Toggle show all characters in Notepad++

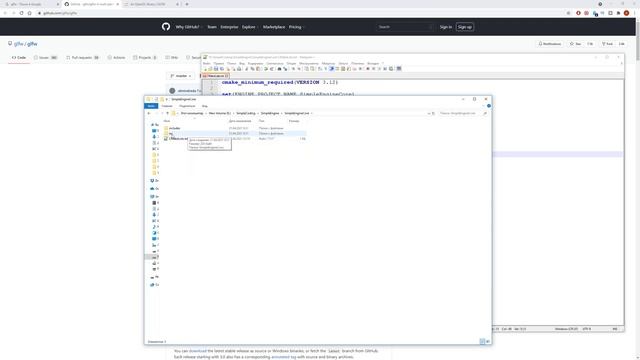pos(326,69)
